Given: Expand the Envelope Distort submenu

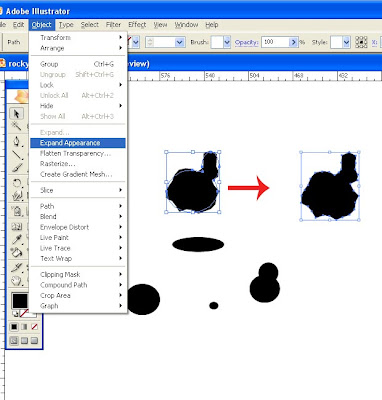Looking at the screenshot, I should point(77,227).
